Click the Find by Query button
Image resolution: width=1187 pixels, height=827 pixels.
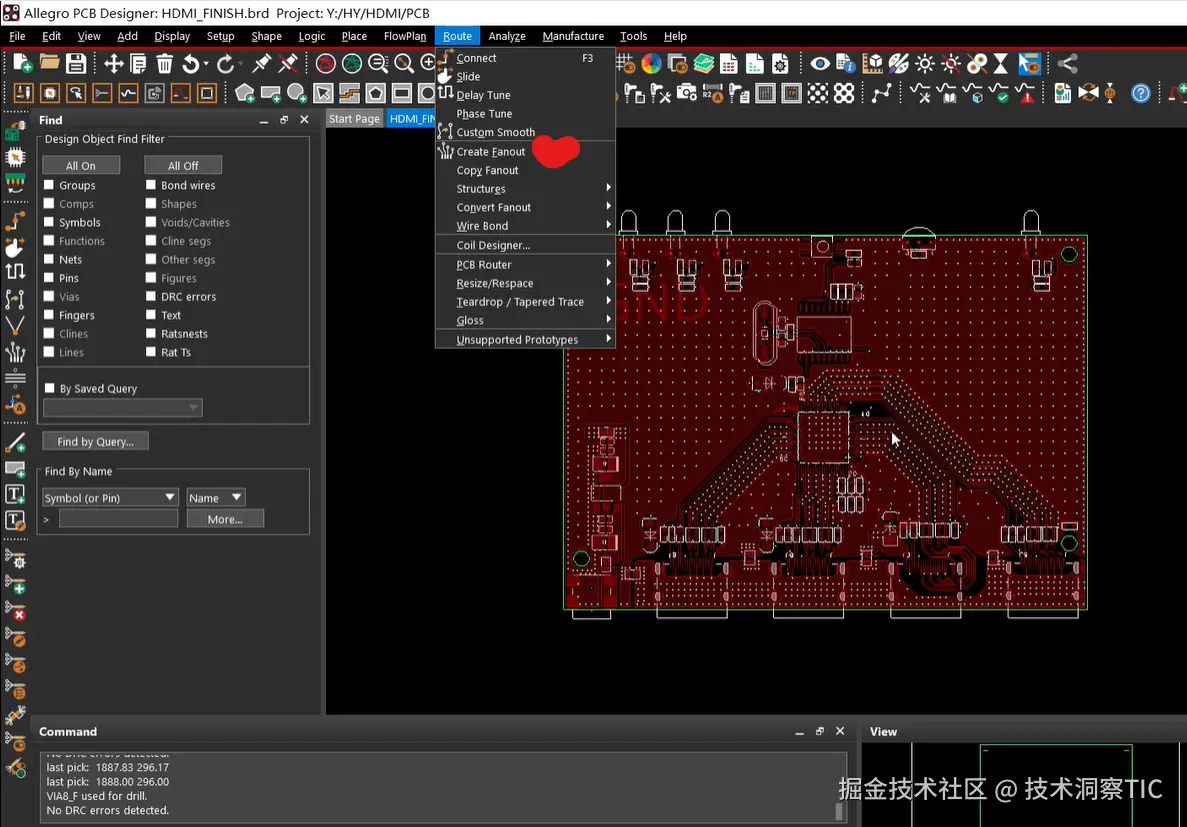[95, 441]
